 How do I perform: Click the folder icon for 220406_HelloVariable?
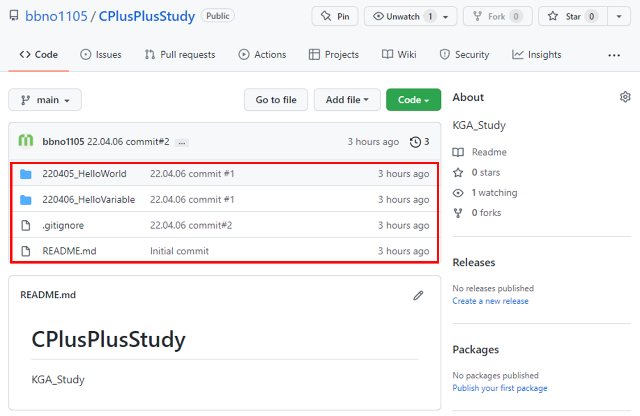point(26,200)
